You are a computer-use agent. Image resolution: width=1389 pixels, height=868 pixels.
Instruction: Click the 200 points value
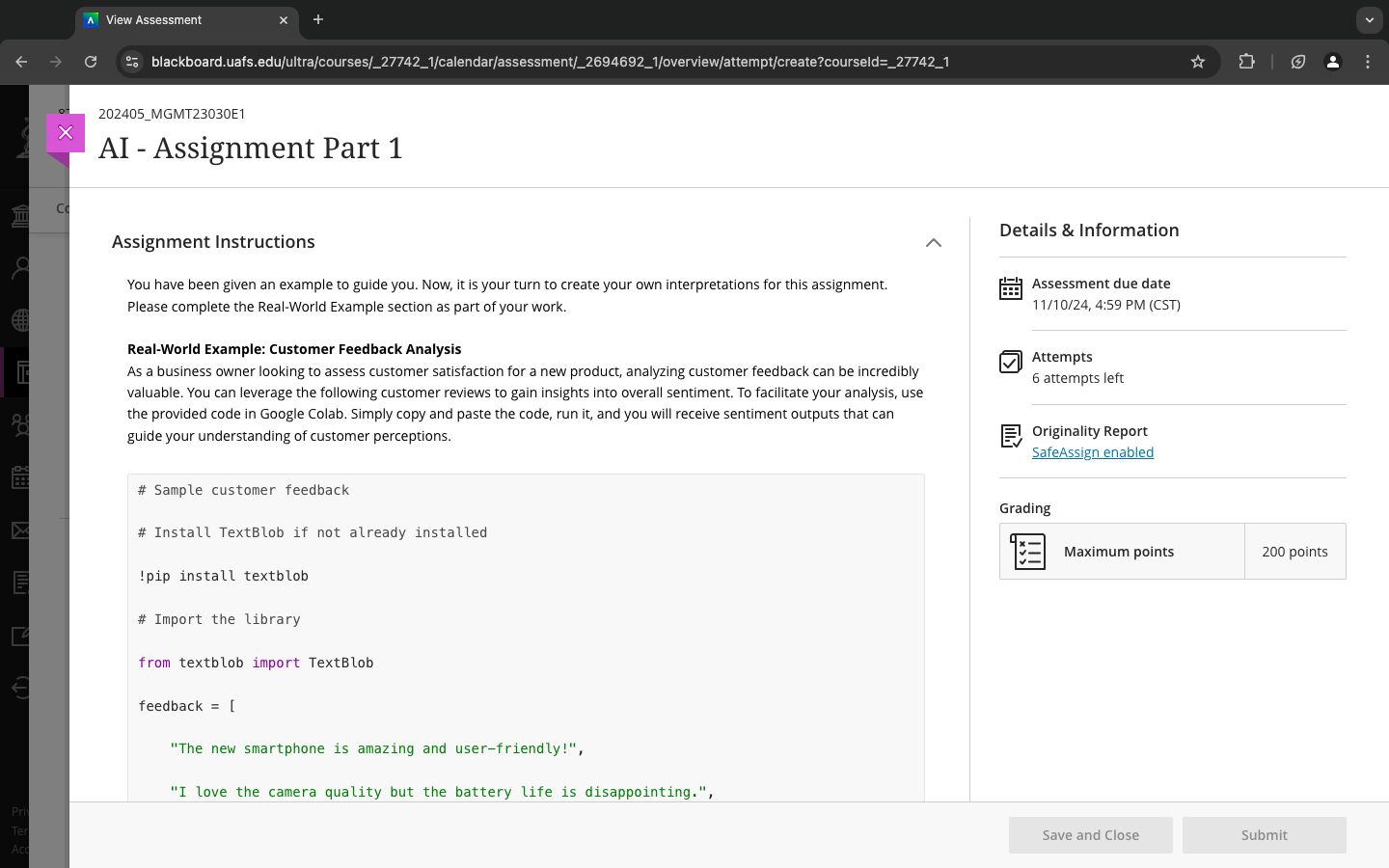1294,552
